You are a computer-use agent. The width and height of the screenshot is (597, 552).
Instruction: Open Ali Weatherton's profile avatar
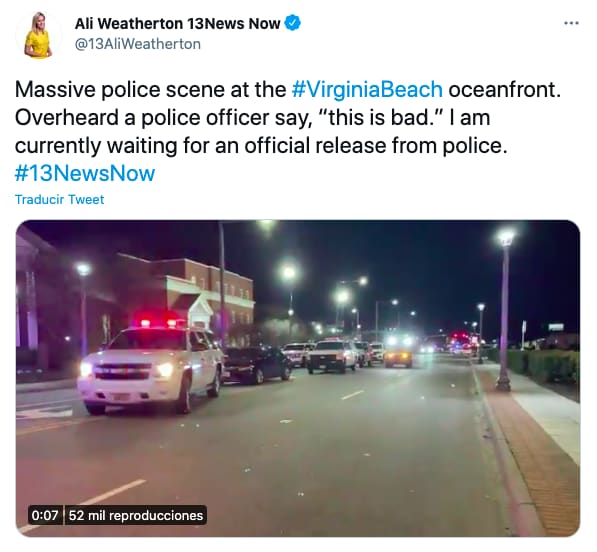click(x=38, y=34)
